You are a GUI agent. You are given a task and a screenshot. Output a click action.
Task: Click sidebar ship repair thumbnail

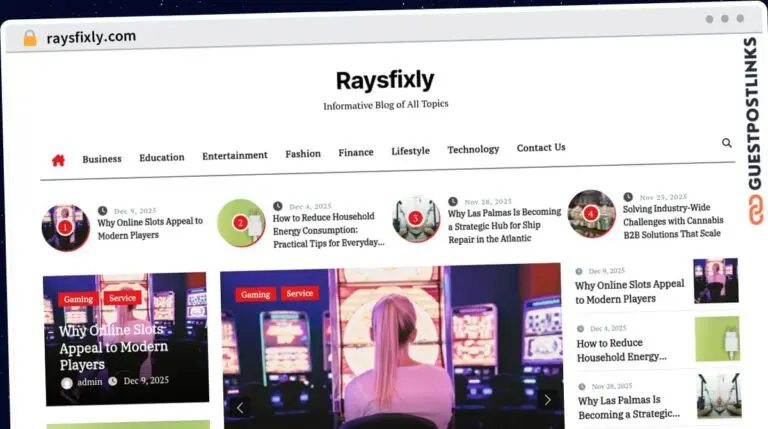(719, 396)
